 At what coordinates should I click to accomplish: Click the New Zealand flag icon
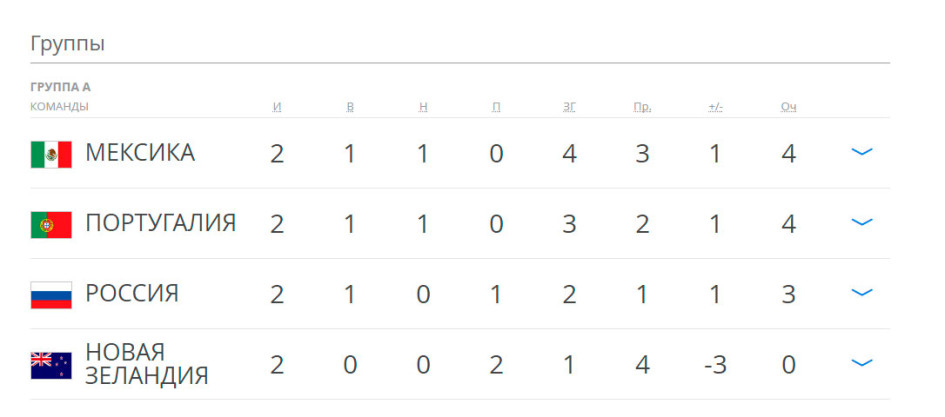pyautogui.click(x=51, y=366)
